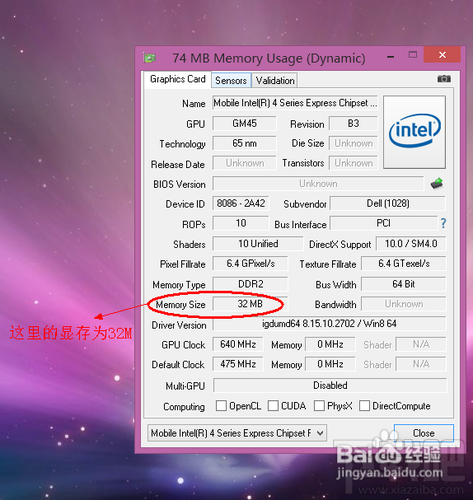Click the Default Clock row Shader N/A field
The height and width of the screenshot is (500, 473).
[x=421, y=364]
